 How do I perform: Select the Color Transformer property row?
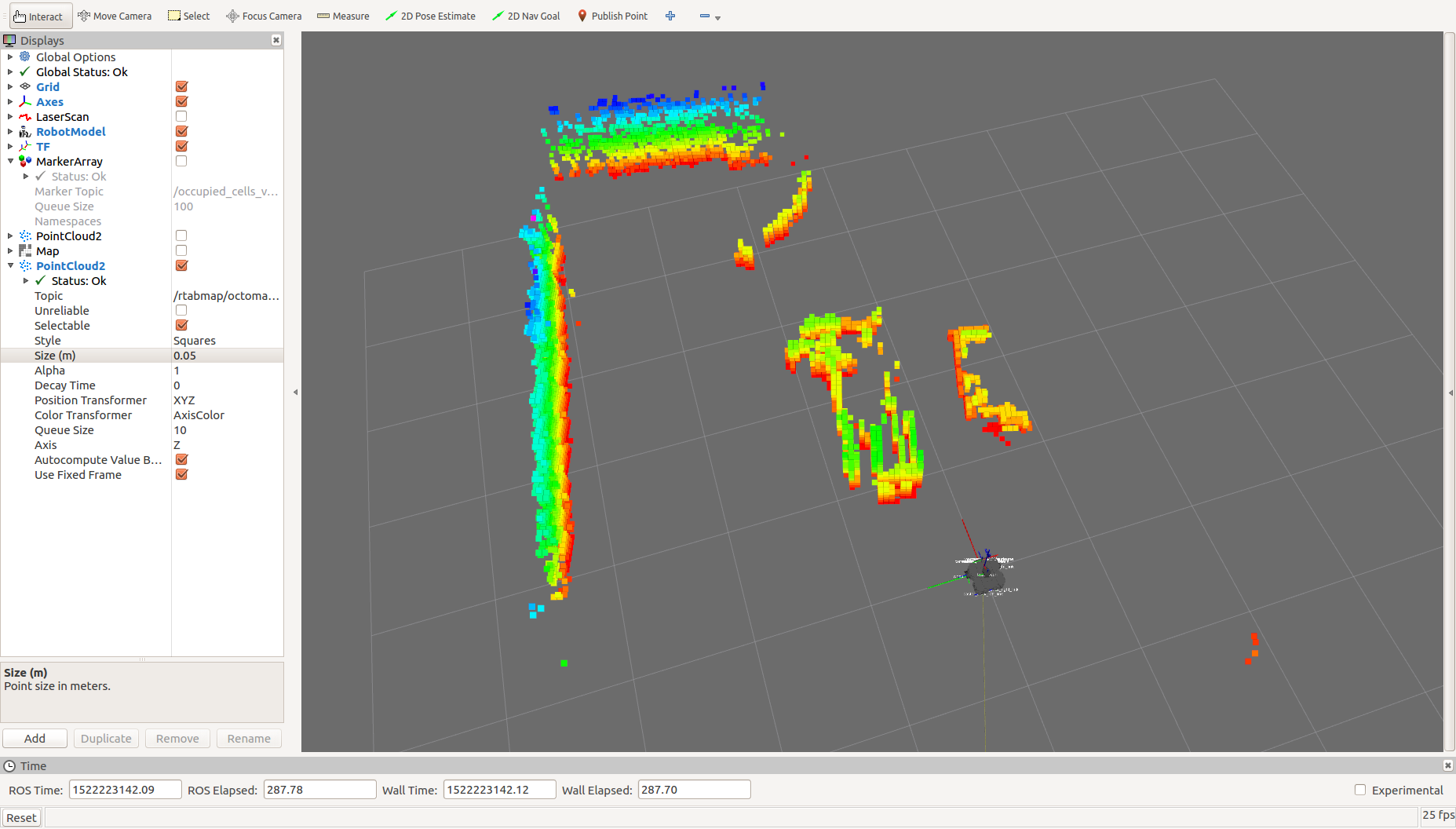(x=83, y=415)
